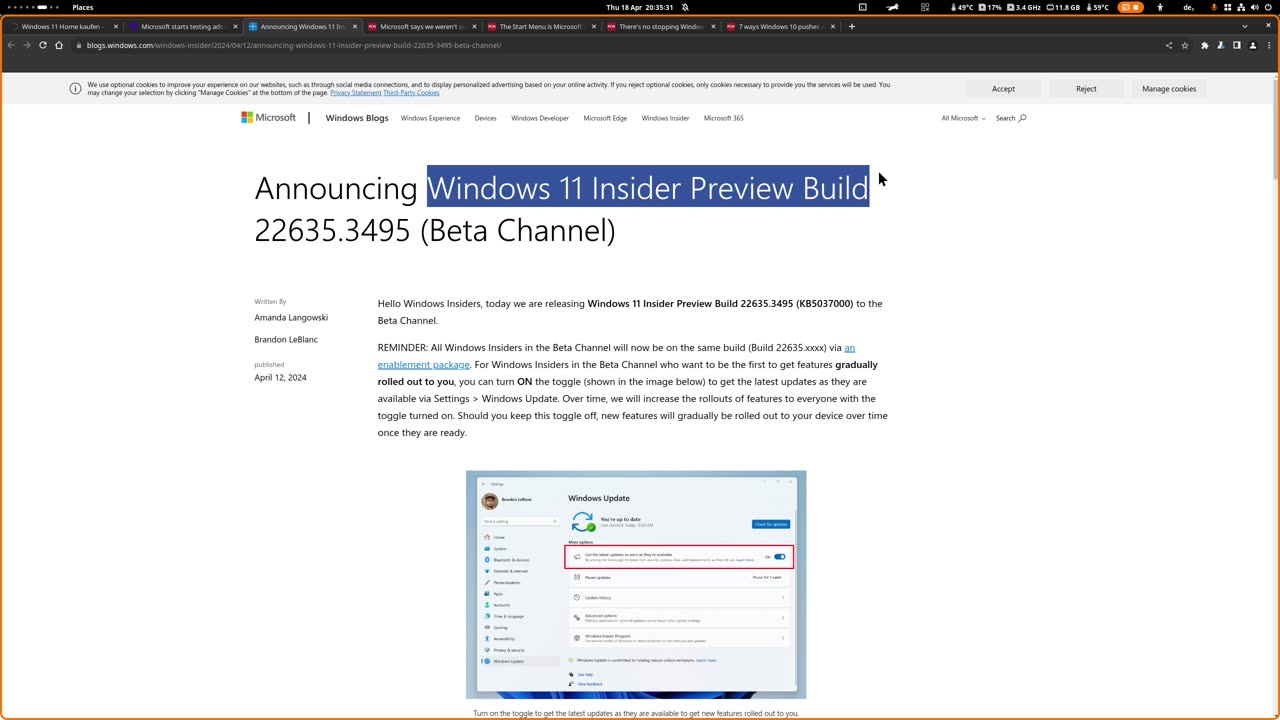The width and height of the screenshot is (1280, 720).
Task: Open the browser home page icon
Action: point(59,45)
